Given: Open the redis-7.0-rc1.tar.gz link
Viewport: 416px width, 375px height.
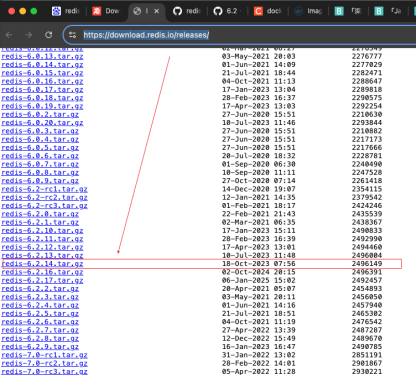Looking at the screenshot, I should pyautogui.click(x=44, y=355).
